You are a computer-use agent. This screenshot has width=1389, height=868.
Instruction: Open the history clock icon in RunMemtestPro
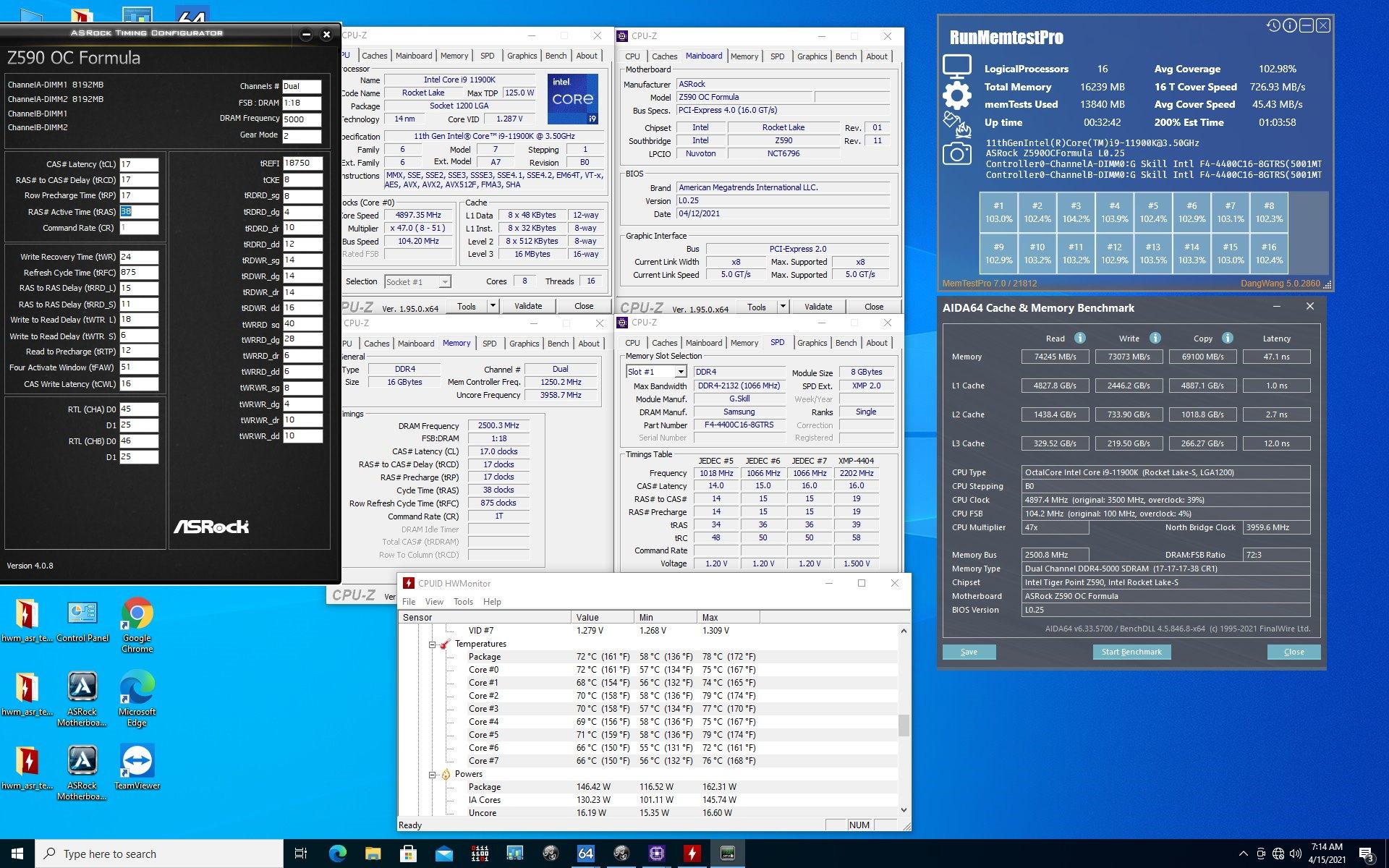[1273, 25]
